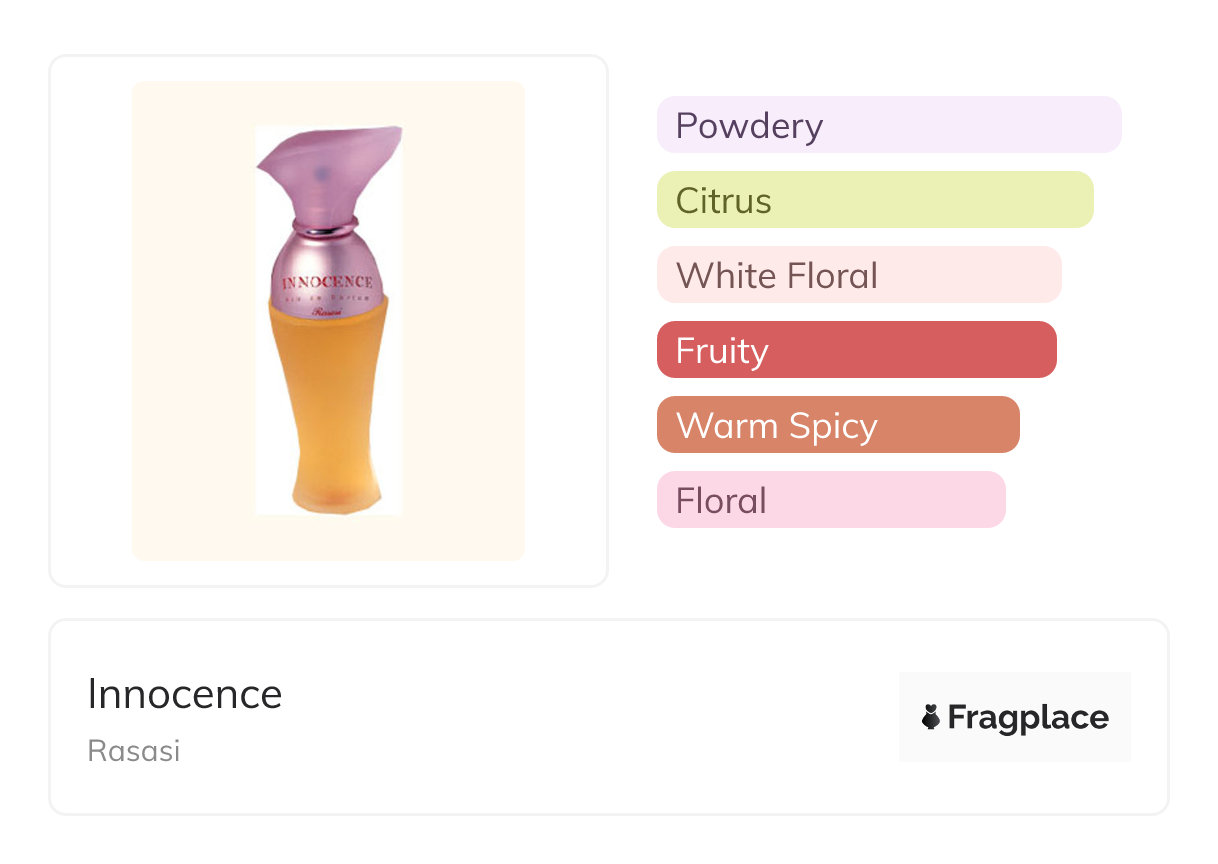Viewport: 1218px width, 864px height.
Task: Choose the Citrus accord bar
Action: 874,200
